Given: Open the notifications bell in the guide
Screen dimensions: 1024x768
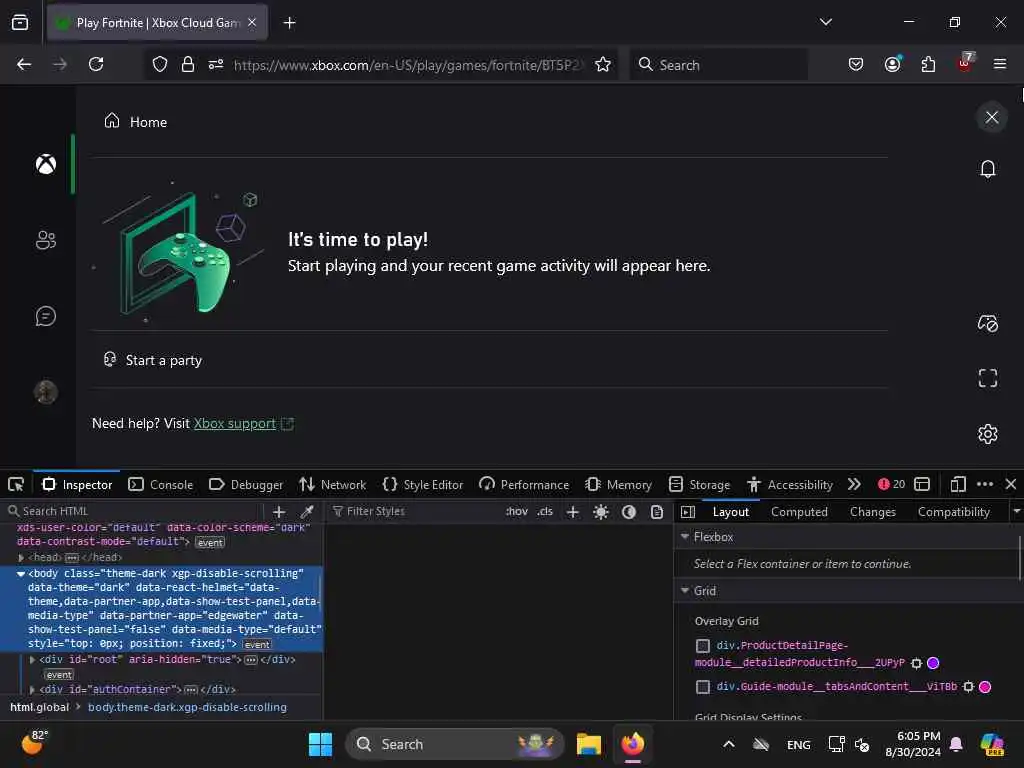Looking at the screenshot, I should 987,169.
